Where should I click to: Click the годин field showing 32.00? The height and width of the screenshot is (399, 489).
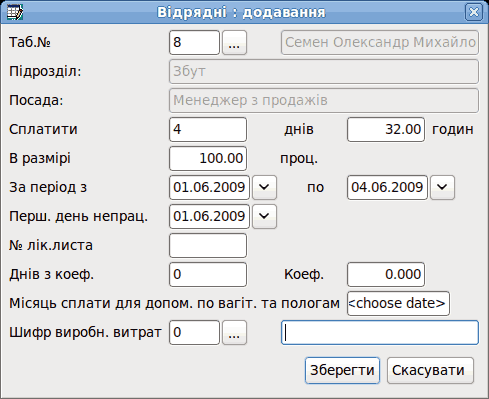(386, 129)
